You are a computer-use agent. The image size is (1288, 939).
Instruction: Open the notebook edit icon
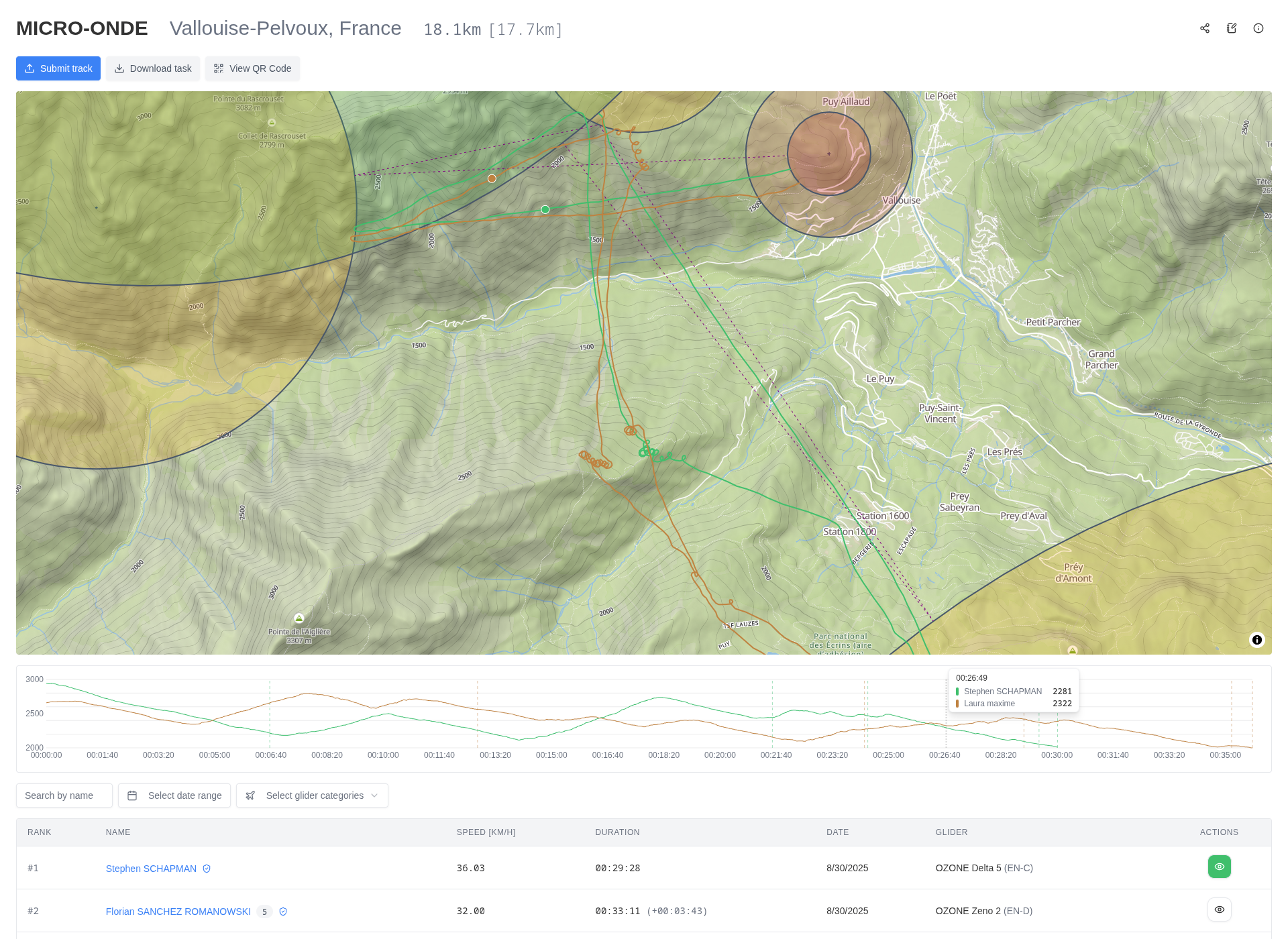(1232, 28)
